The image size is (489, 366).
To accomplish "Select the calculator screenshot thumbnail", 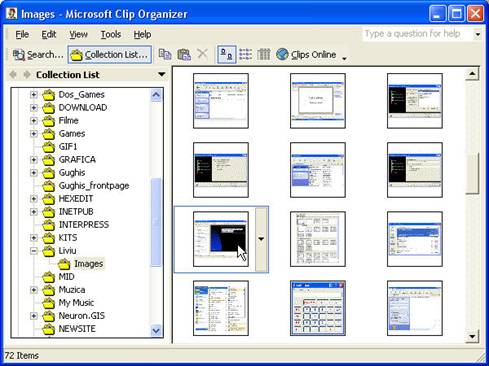I will [x=318, y=308].
